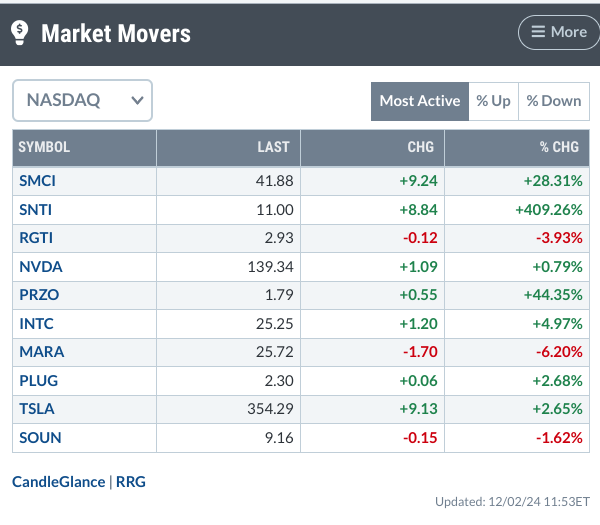
Task: Click SMCI change value +9.24
Action: pyautogui.click(x=418, y=181)
